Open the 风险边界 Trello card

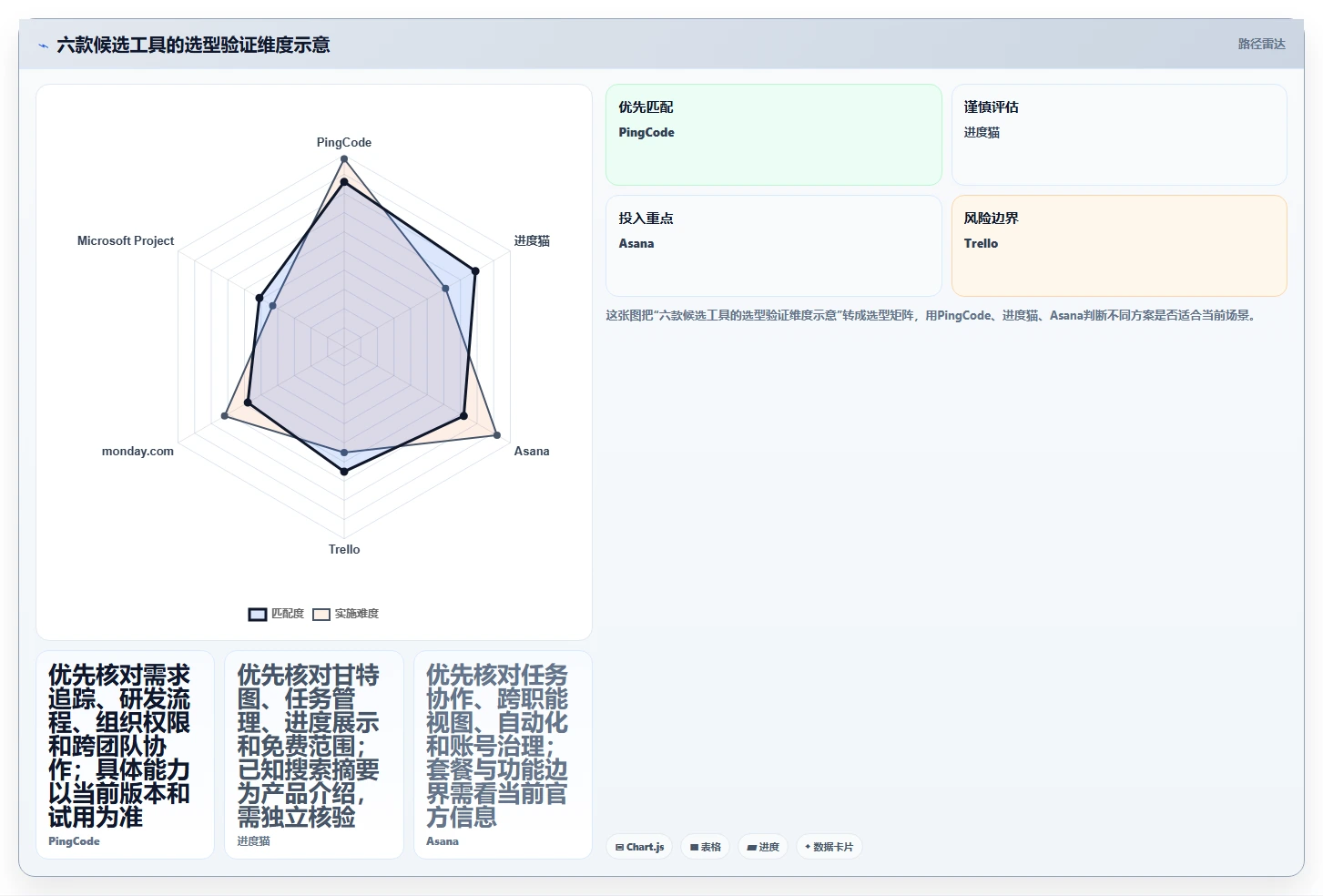tap(1119, 246)
